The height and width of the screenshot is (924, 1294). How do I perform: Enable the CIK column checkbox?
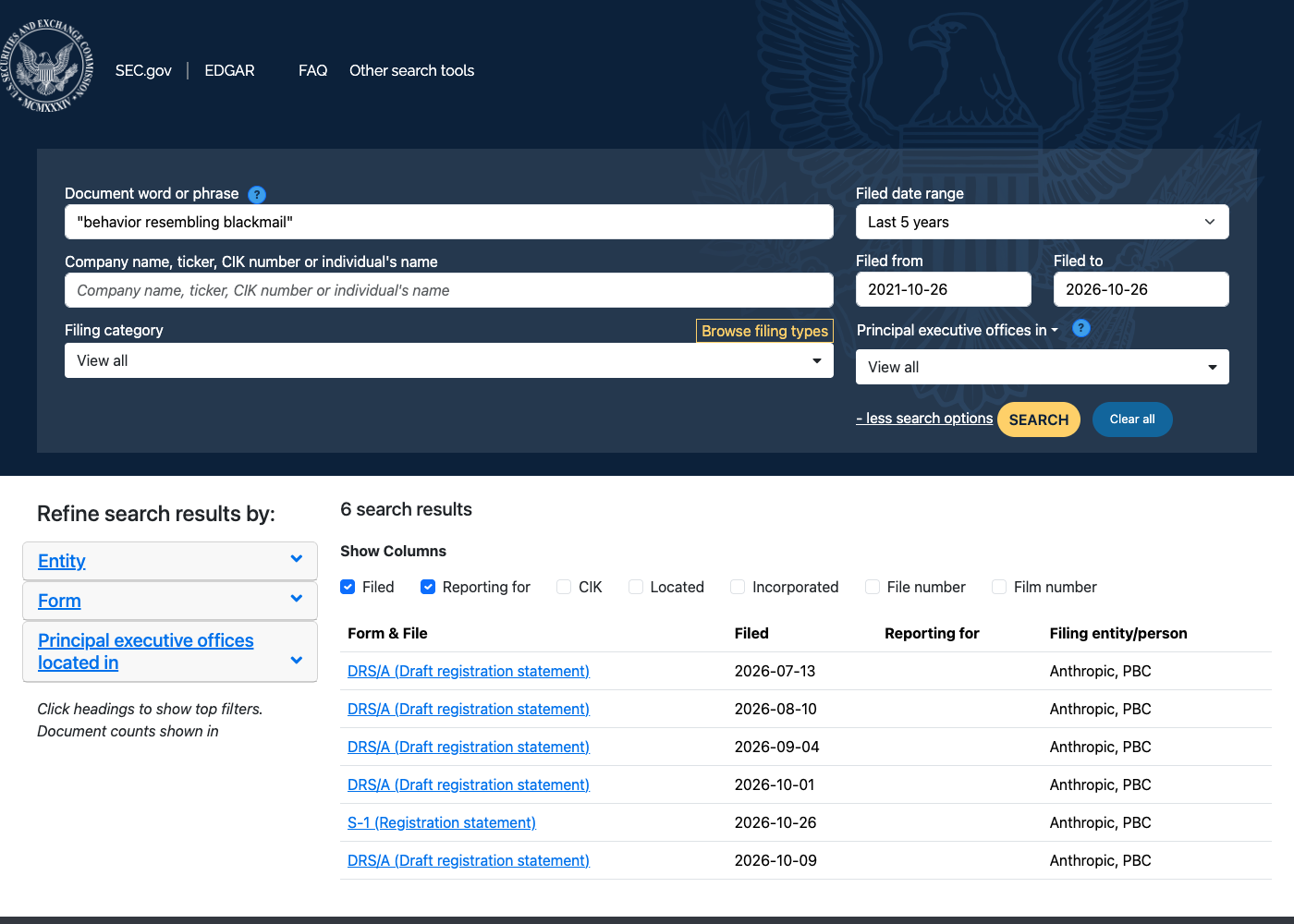(x=564, y=587)
